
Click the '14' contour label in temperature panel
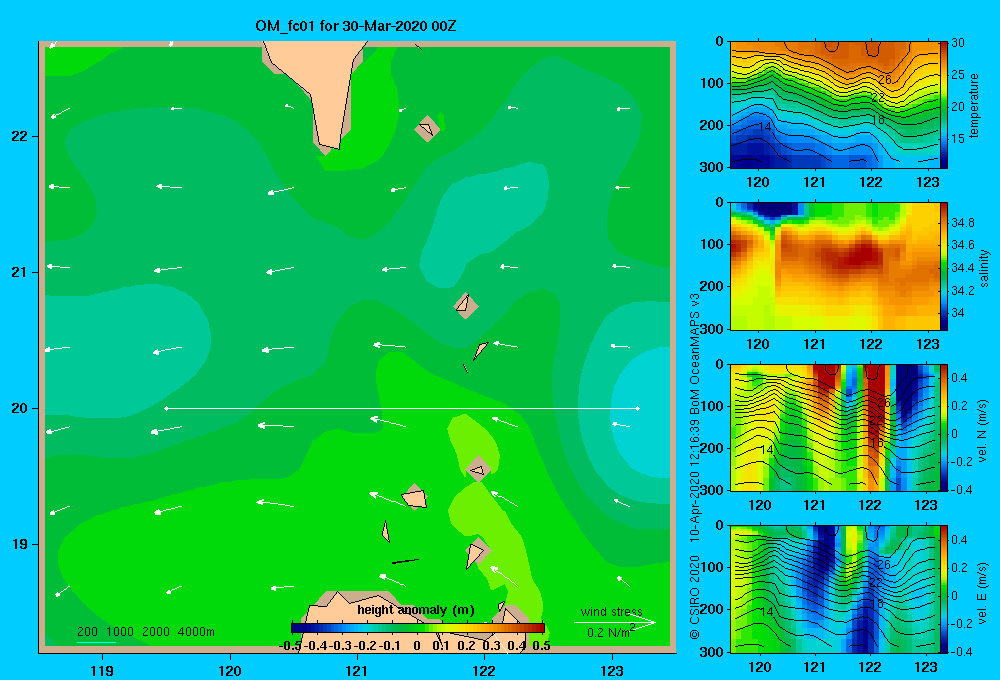coord(765,127)
